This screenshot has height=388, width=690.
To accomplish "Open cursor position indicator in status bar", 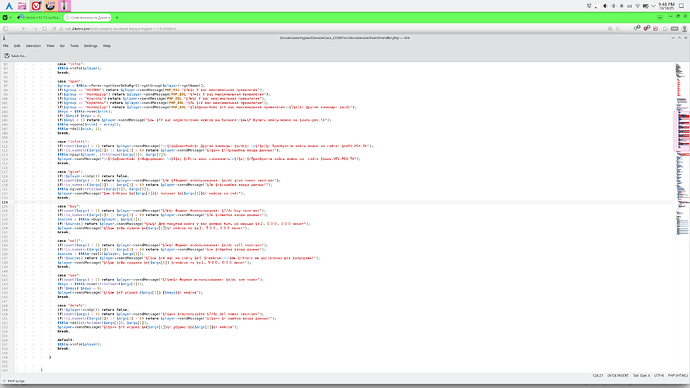I will pos(598,376).
